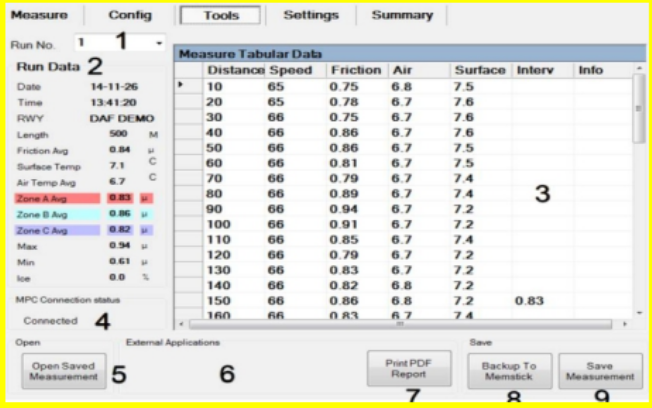Select the purple Zone C Avg label
The height and width of the screenshot is (408, 652).
[x=56, y=229]
